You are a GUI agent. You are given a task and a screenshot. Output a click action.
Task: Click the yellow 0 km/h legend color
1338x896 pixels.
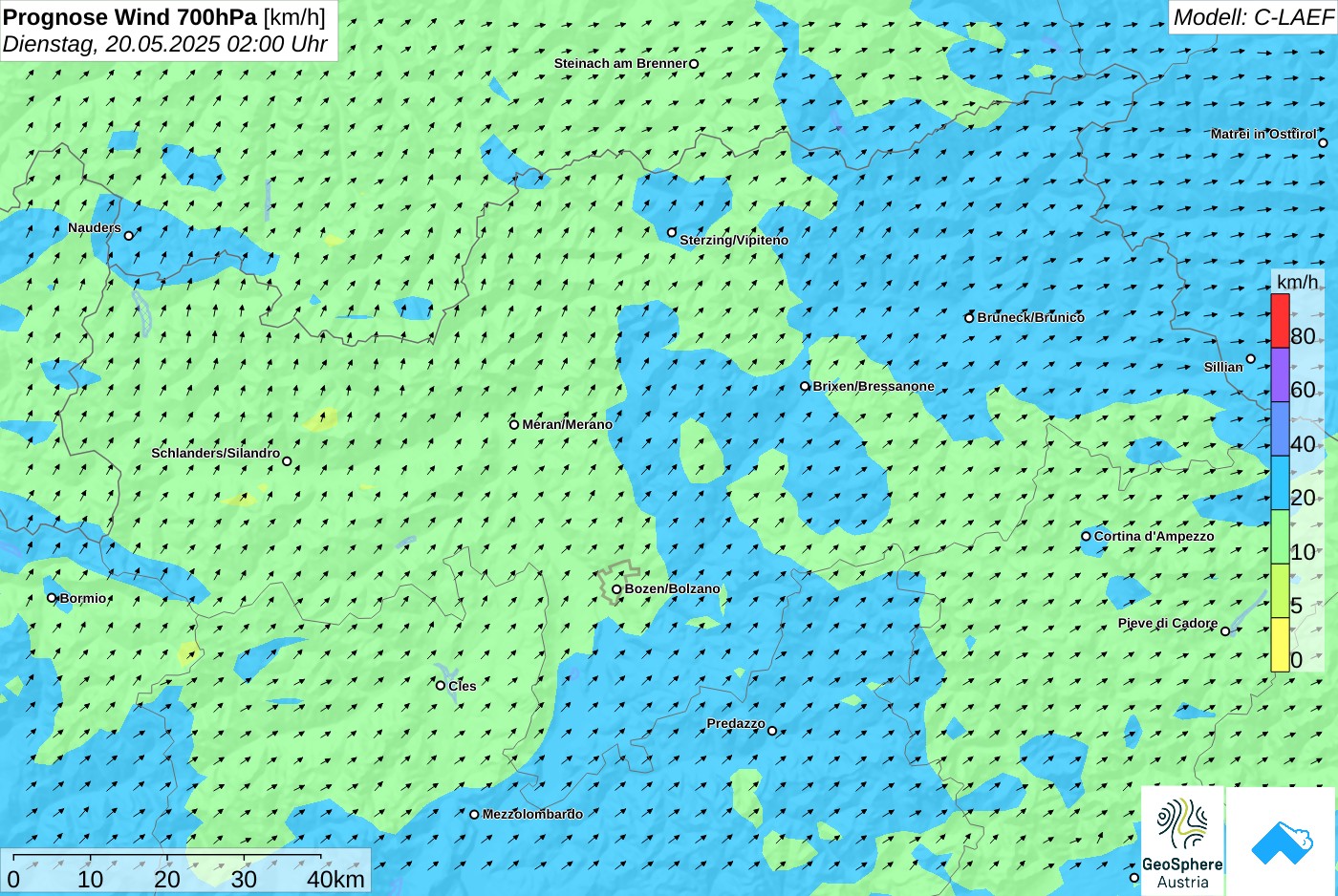tap(1280, 645)
